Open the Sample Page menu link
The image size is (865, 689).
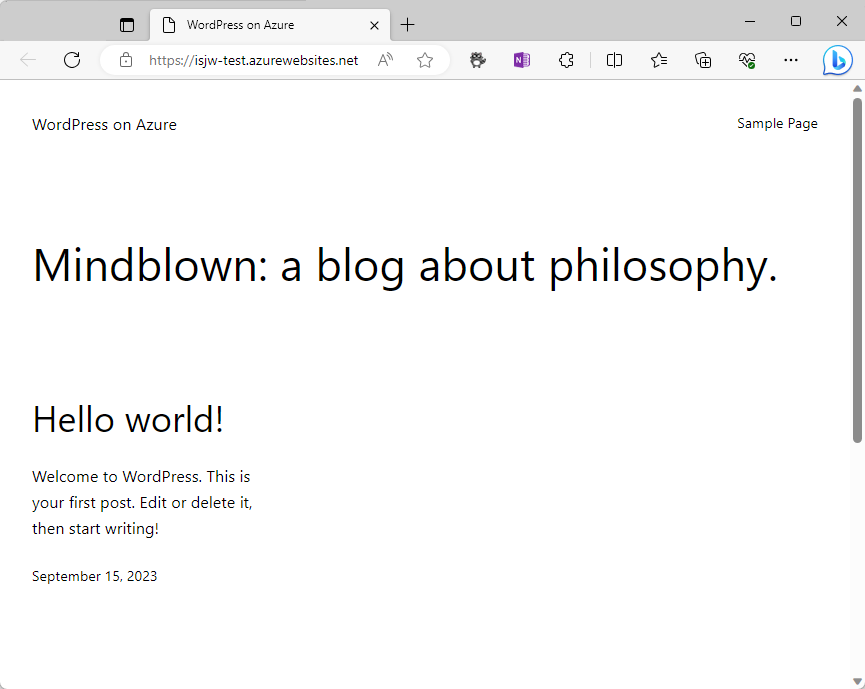[x=777, y=124]
